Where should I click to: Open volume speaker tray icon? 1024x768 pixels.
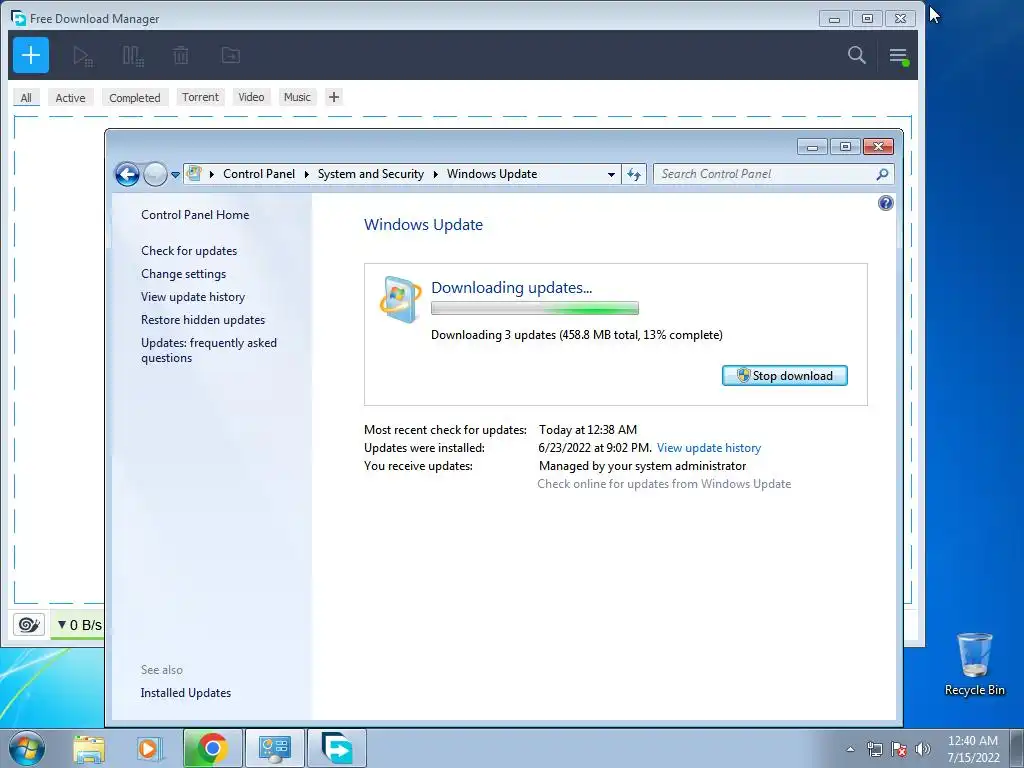point(923,749)
